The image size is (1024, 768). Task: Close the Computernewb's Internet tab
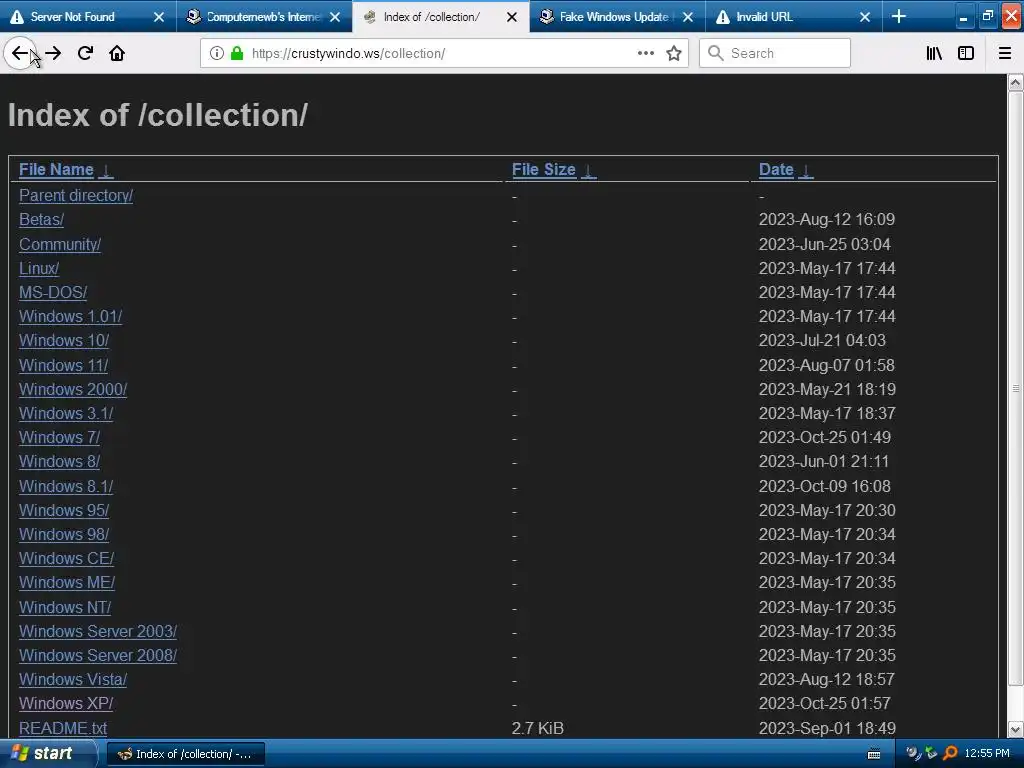(335, 17)
